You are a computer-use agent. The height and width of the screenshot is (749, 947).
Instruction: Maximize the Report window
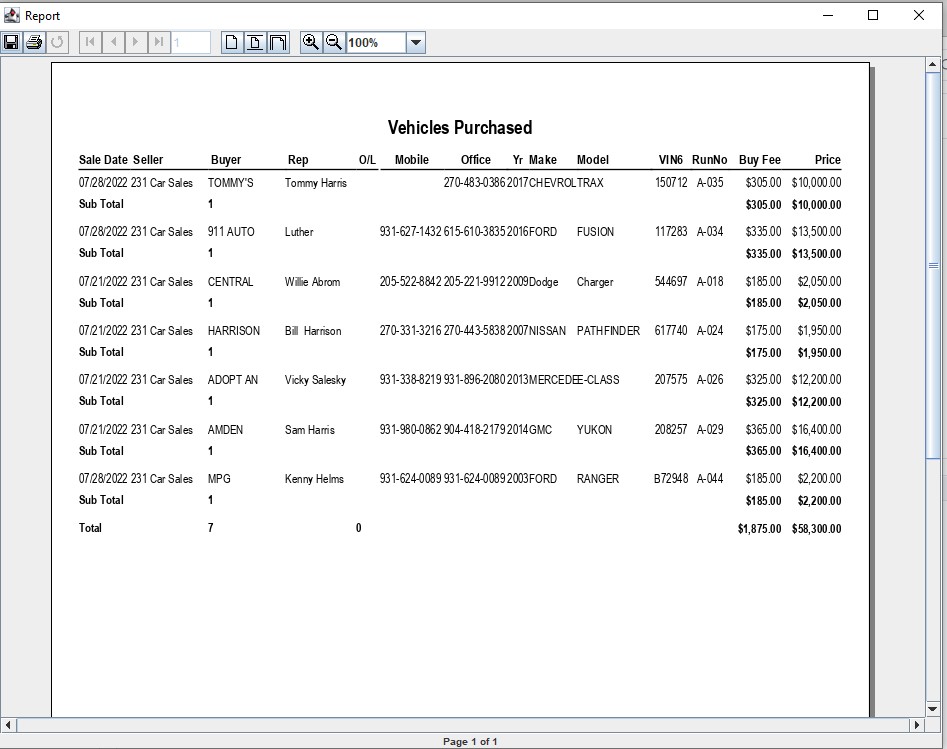pos(872,15)
